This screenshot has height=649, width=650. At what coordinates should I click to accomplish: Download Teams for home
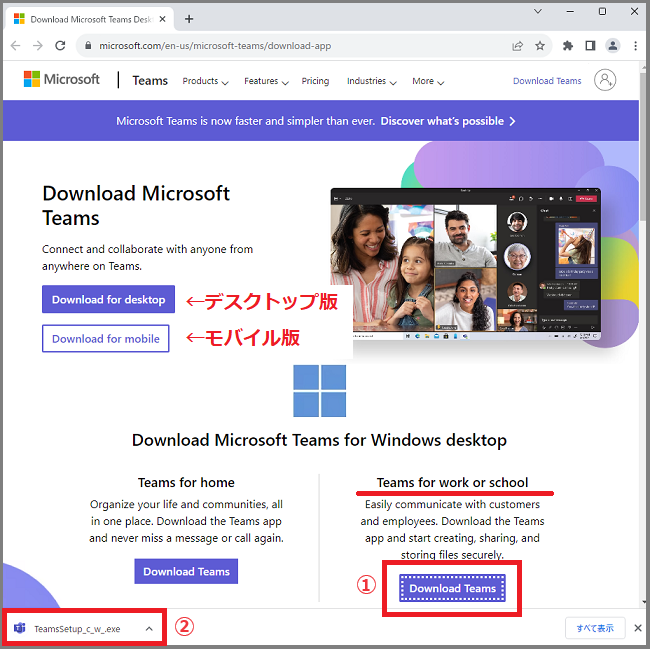tap(186, 572)
